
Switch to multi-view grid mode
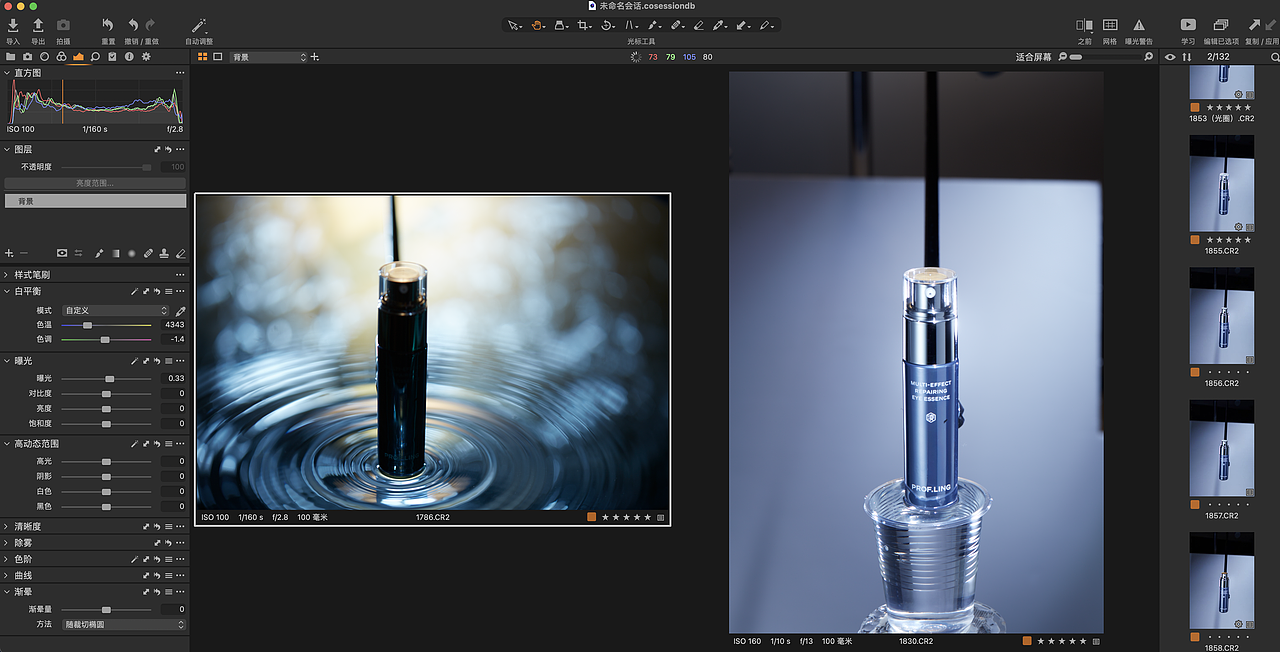203,57
